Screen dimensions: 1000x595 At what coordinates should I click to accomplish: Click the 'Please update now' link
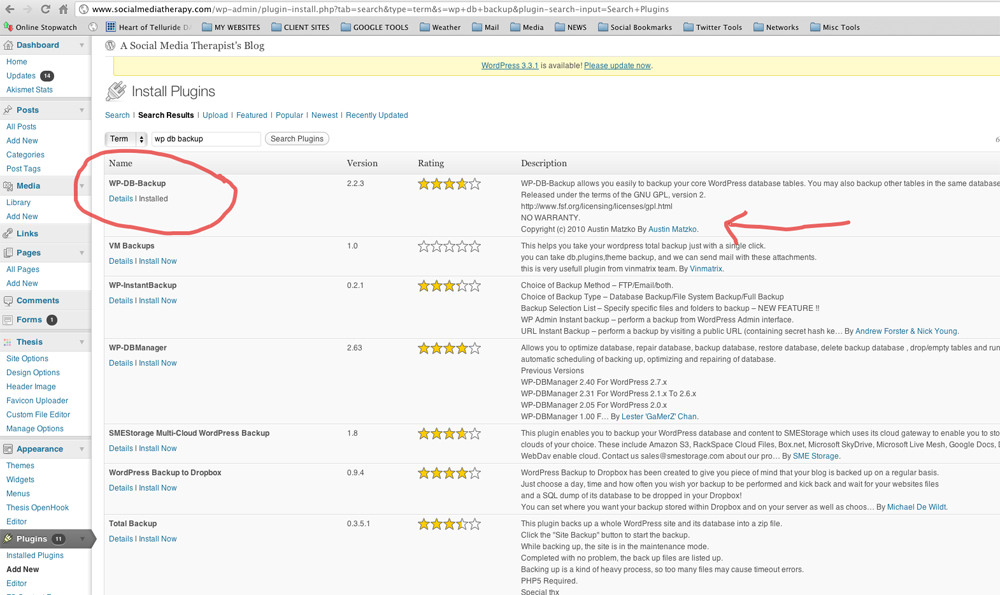(617, 66)
